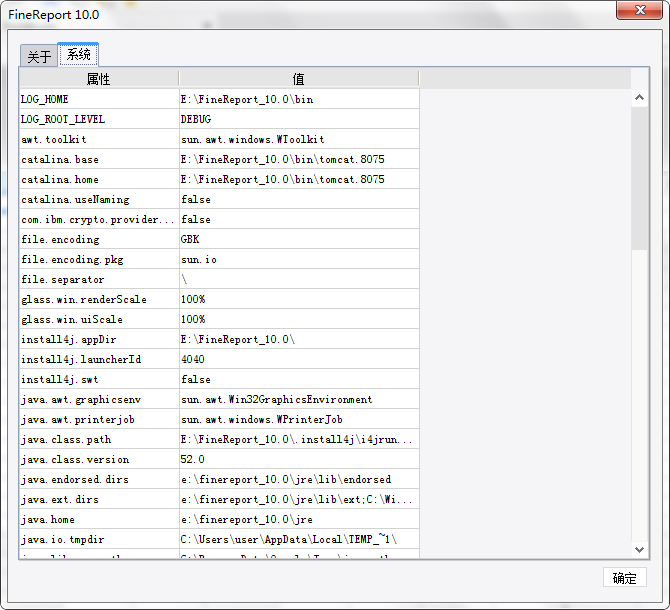Click the 52.0 value cell
The width and height of the screenshot is (670, 610).
299,460
